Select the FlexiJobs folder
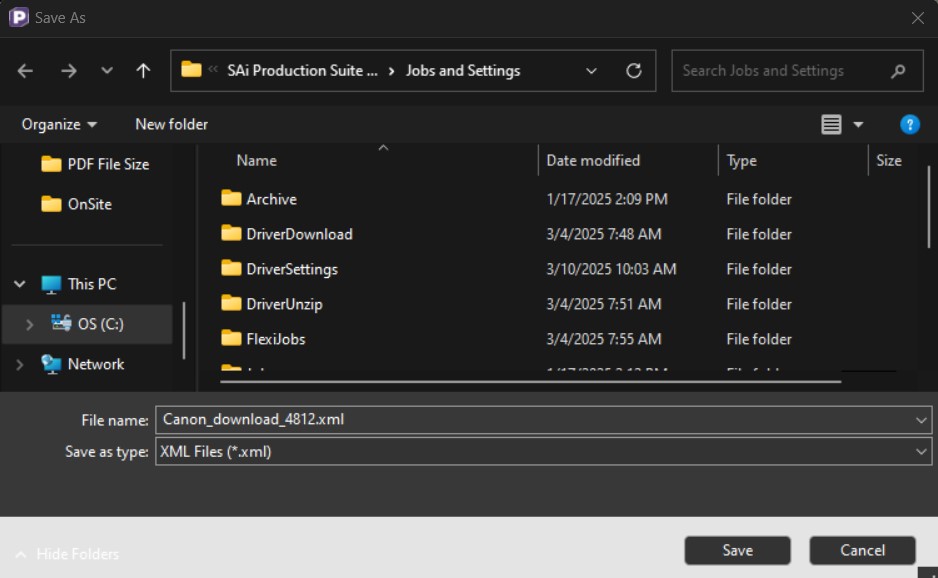938x578 pixels. [x=276, y=339]
